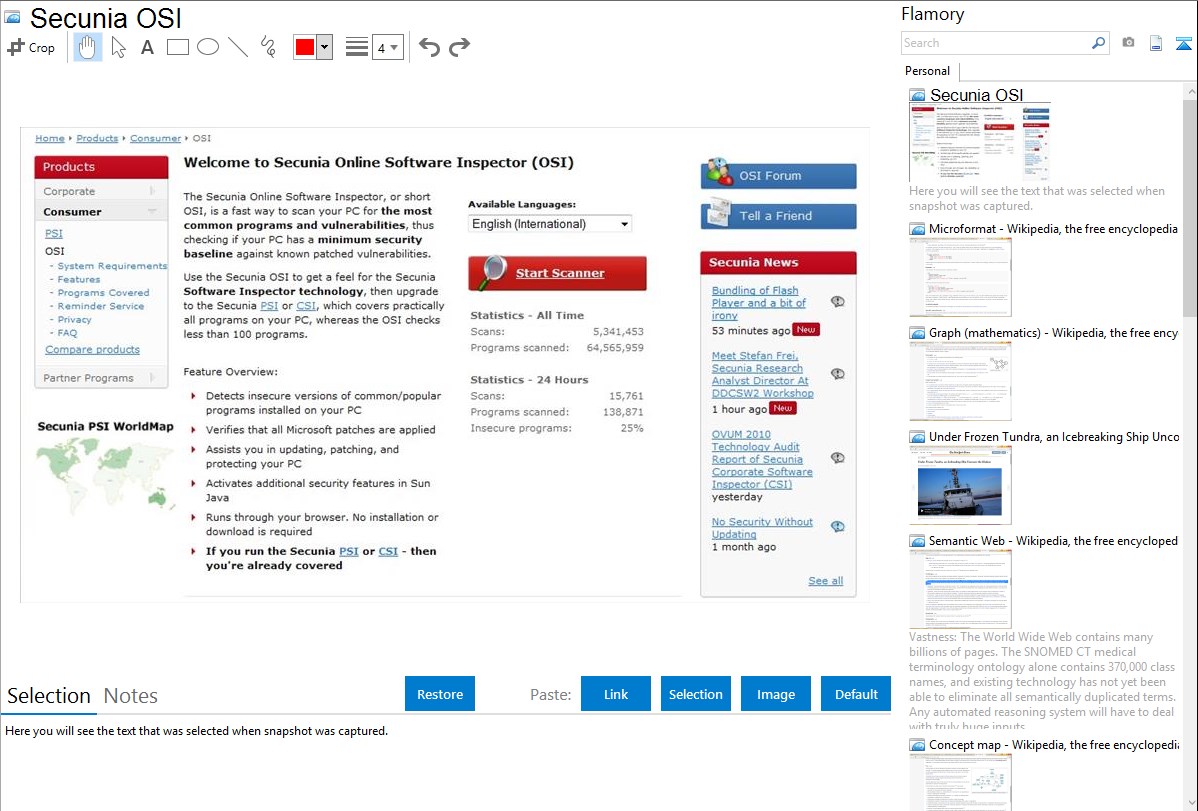Paste as Selection
The image size is (1198, 811).
coord(695,694)
